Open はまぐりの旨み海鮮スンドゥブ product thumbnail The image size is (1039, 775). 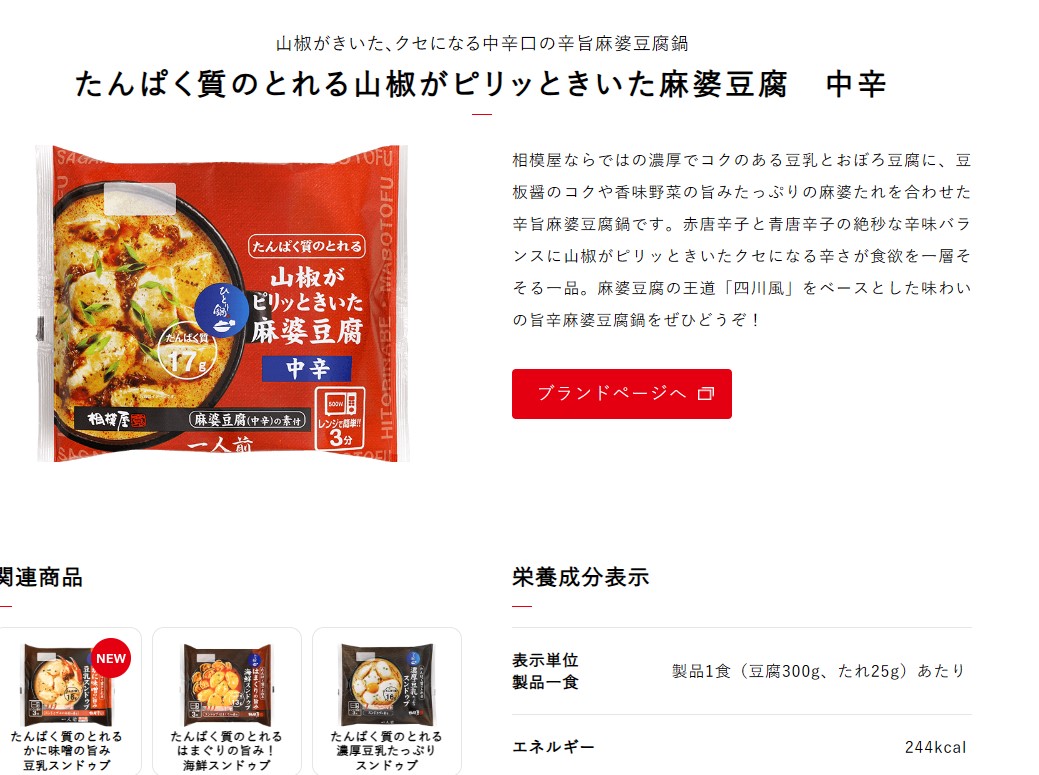pos(227,685)
